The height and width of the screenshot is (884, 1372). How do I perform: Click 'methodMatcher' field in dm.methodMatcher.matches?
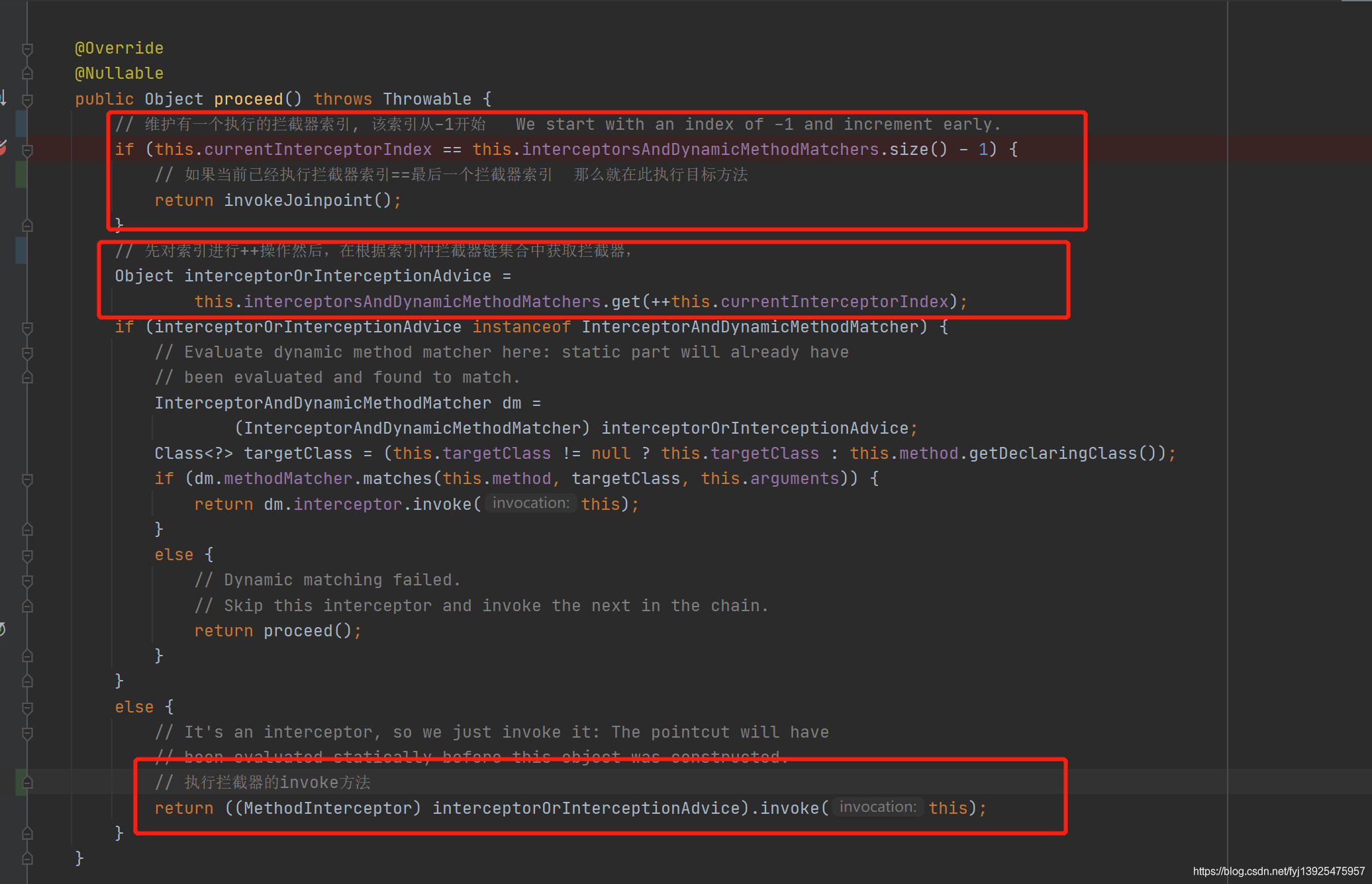(288, 479)
